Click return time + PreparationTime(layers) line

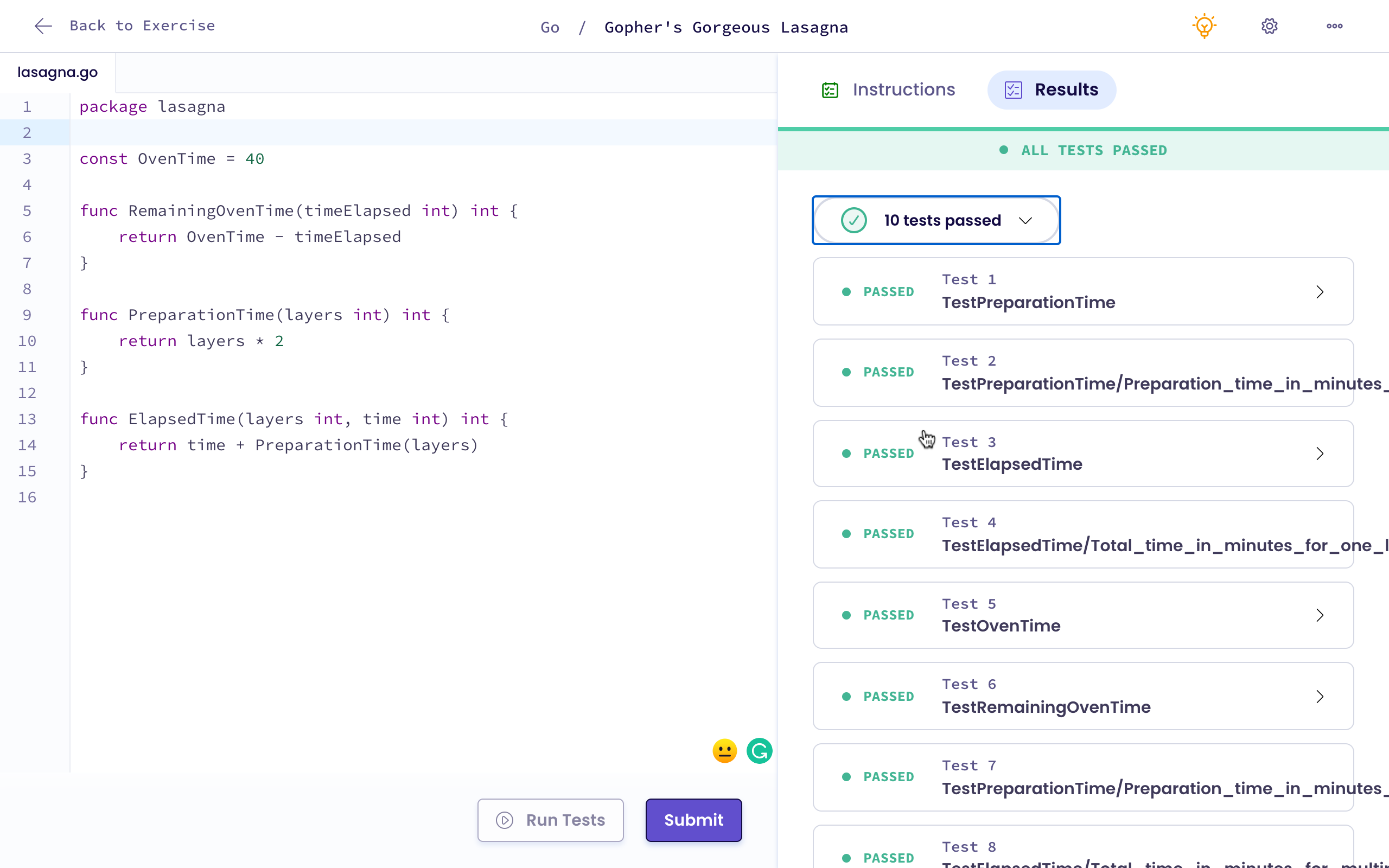click(298, 445)
